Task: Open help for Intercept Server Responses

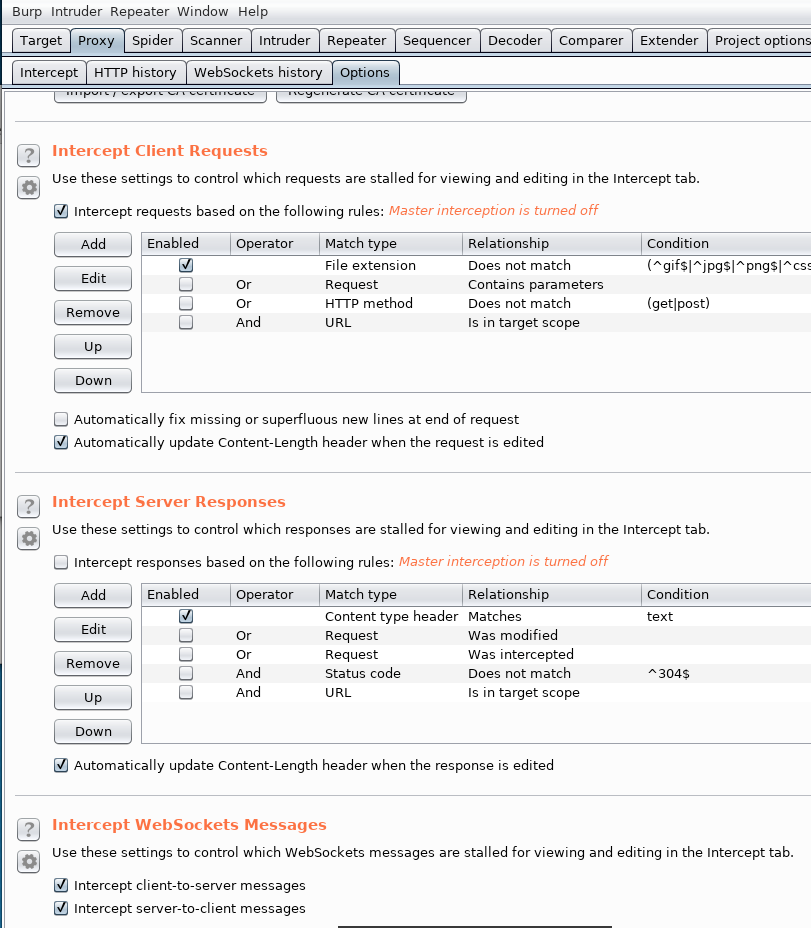Action: coord(28,507)
